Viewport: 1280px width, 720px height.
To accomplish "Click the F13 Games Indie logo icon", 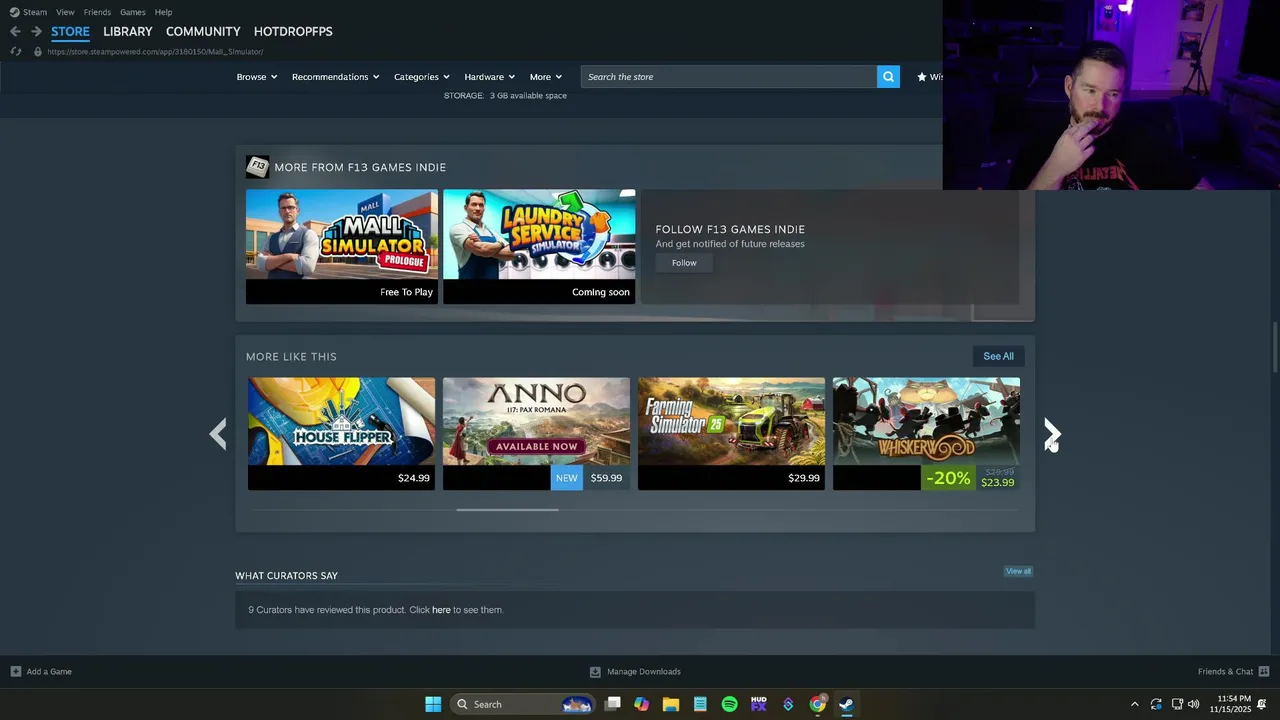I will [257, 166].
